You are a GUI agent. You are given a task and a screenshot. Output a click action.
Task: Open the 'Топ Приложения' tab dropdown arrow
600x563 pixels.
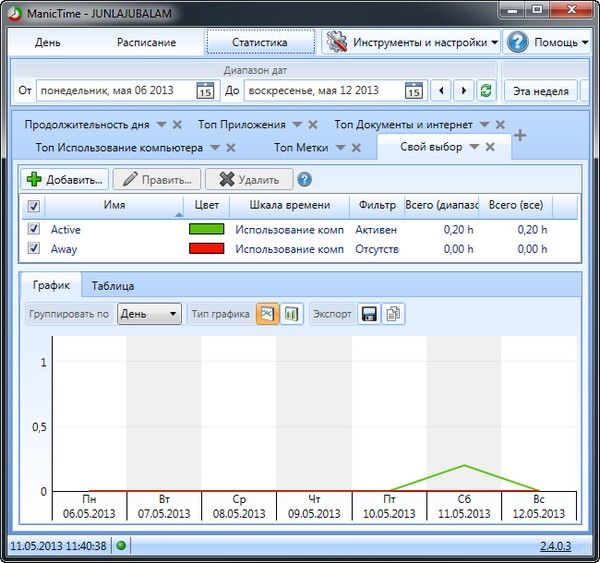coord(295,125)
